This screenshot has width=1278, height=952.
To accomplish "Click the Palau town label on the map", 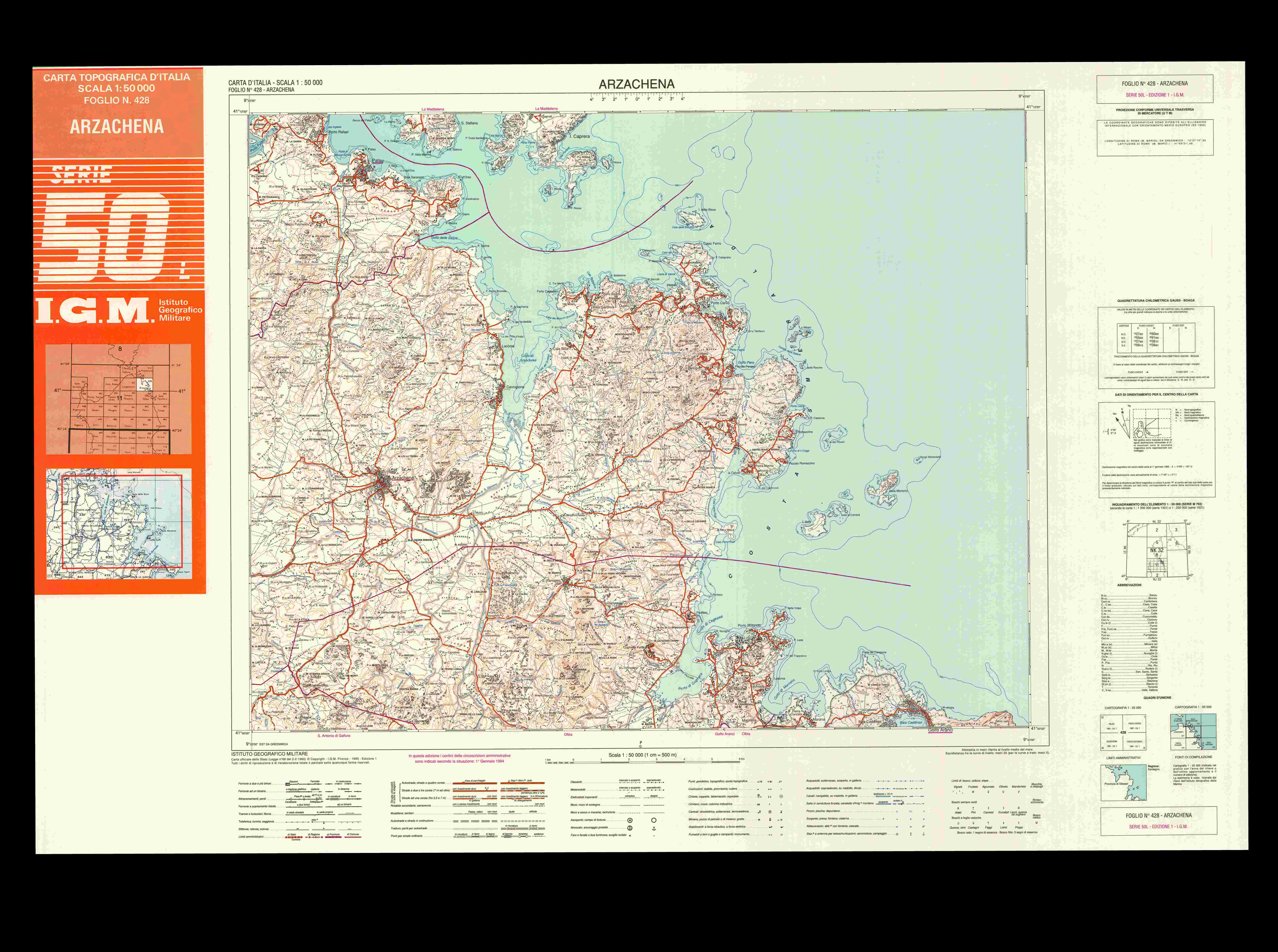I will point(378,161).
